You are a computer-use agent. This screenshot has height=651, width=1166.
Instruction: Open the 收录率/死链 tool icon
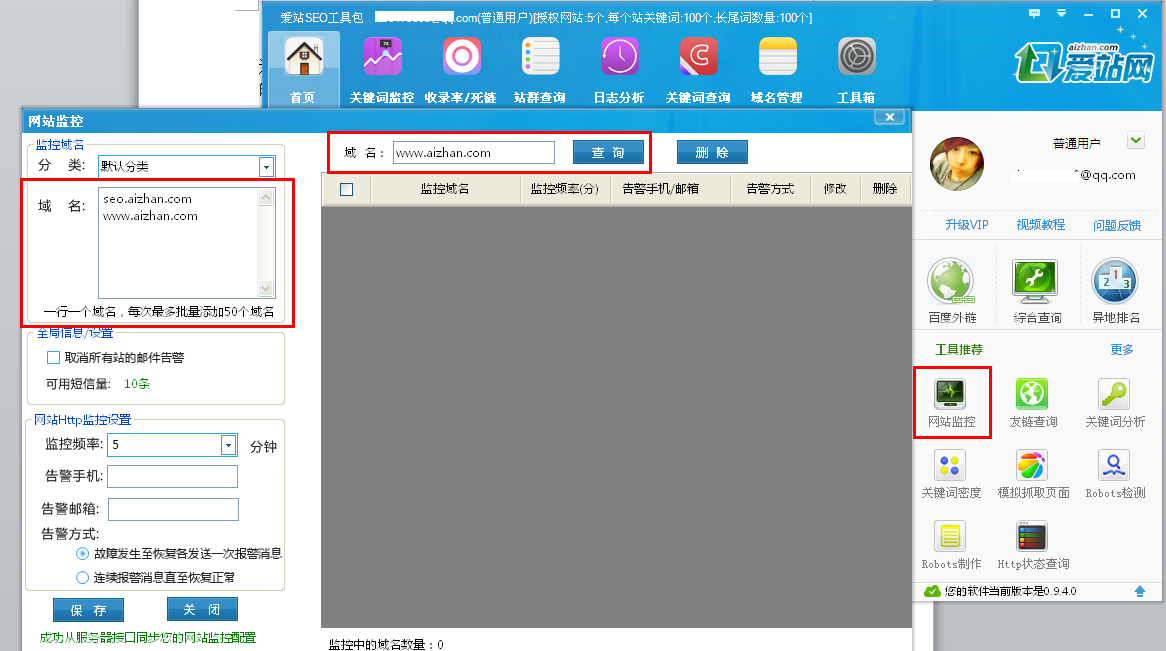pos(461,57)
